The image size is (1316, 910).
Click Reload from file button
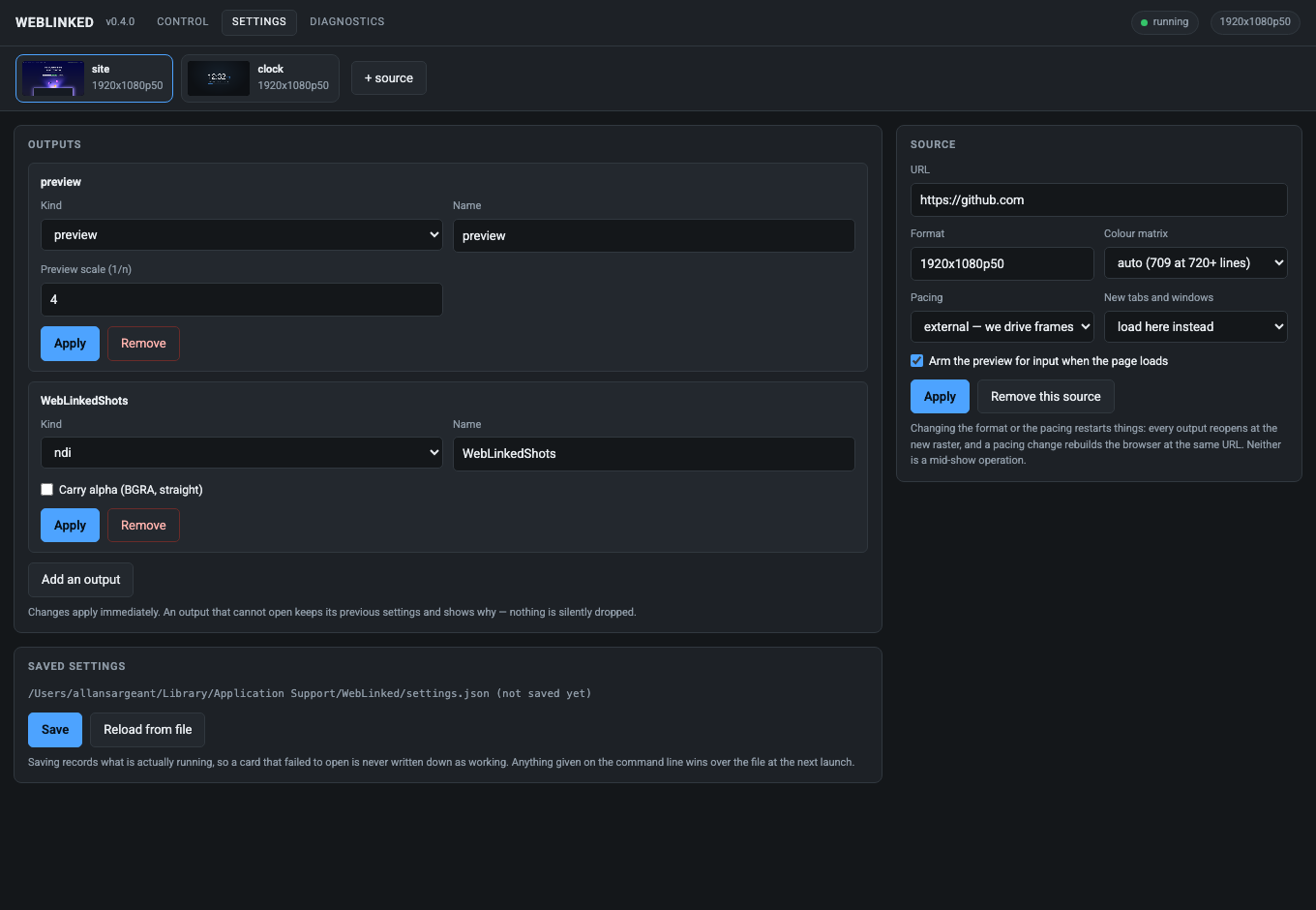pos(148,730)
